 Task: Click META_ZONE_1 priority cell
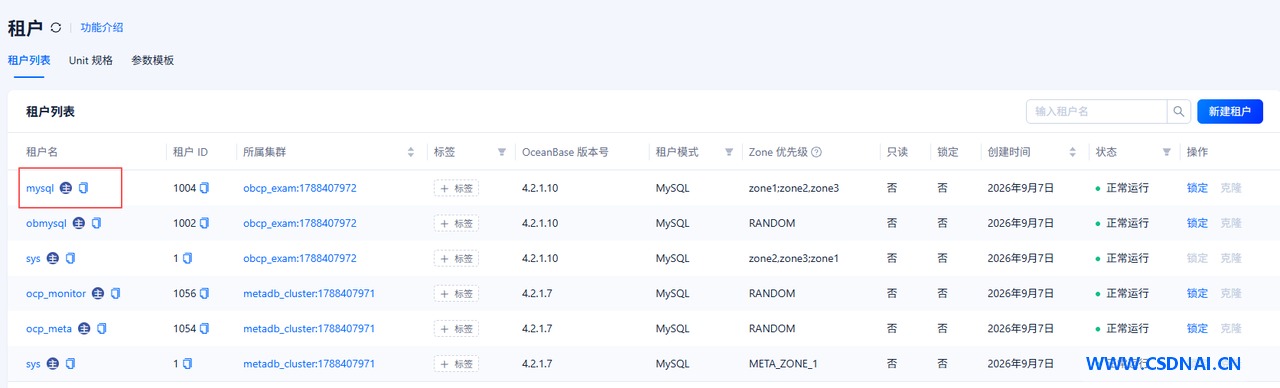[783, 363]
